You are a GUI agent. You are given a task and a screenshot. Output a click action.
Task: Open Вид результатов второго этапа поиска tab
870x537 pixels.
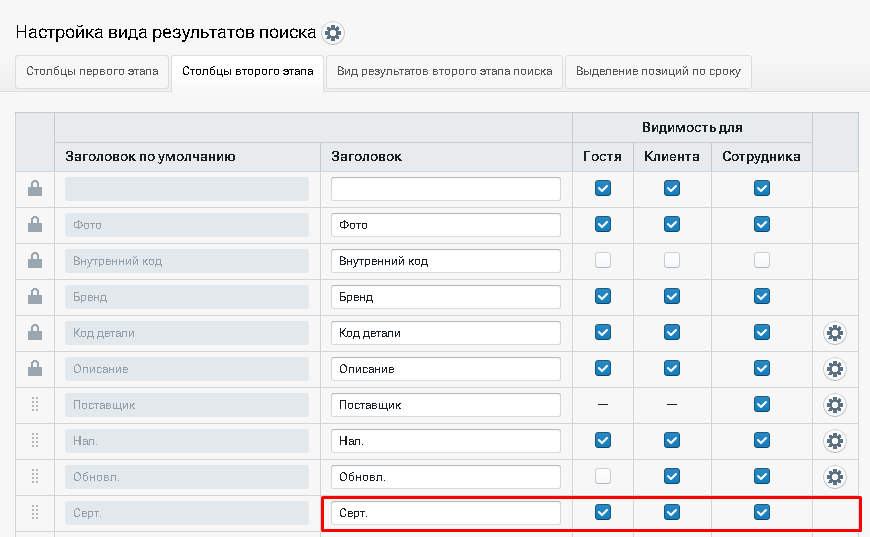pyautogui.click(x=444, y=72)
